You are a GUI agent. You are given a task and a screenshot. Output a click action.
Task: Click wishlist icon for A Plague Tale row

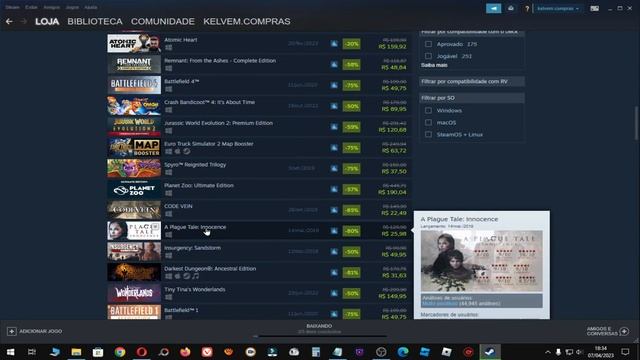click(x=334, y=231)
